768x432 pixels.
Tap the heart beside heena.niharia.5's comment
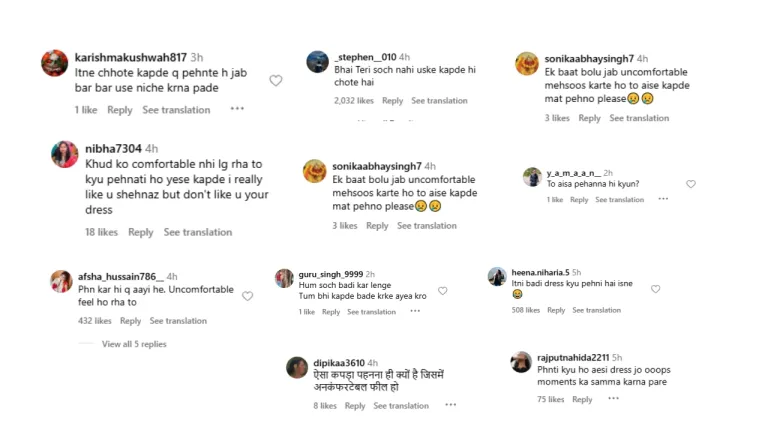pos(655,289)
